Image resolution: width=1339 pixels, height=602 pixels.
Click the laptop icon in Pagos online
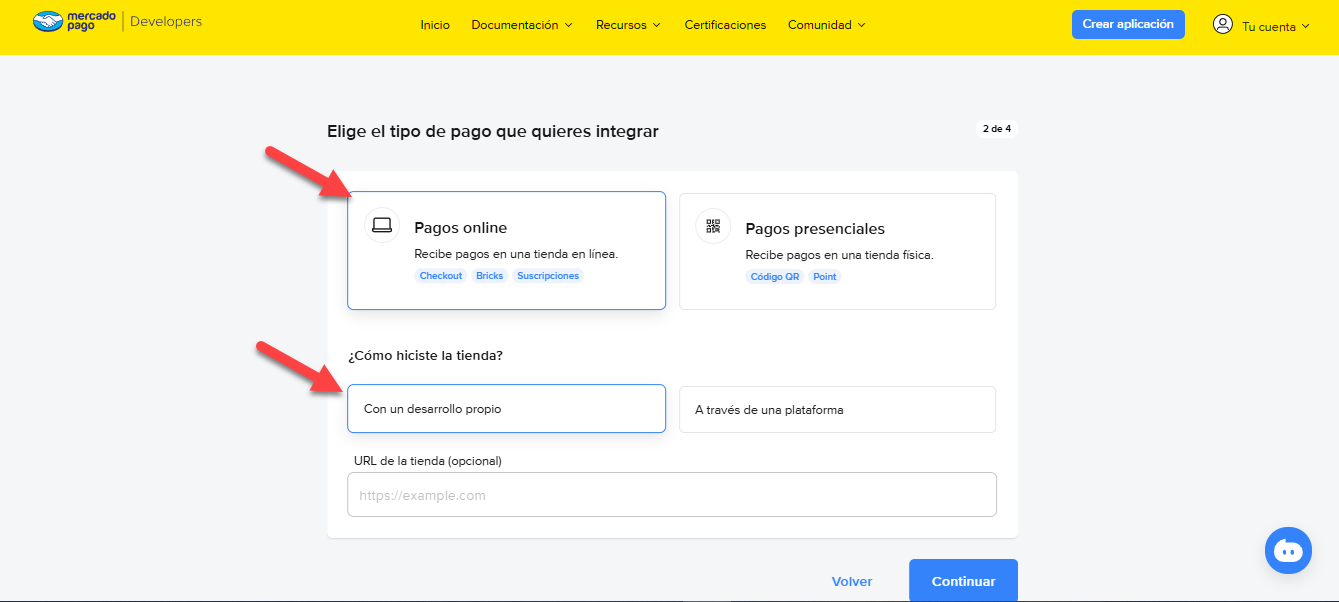click(x=382, y=226)
